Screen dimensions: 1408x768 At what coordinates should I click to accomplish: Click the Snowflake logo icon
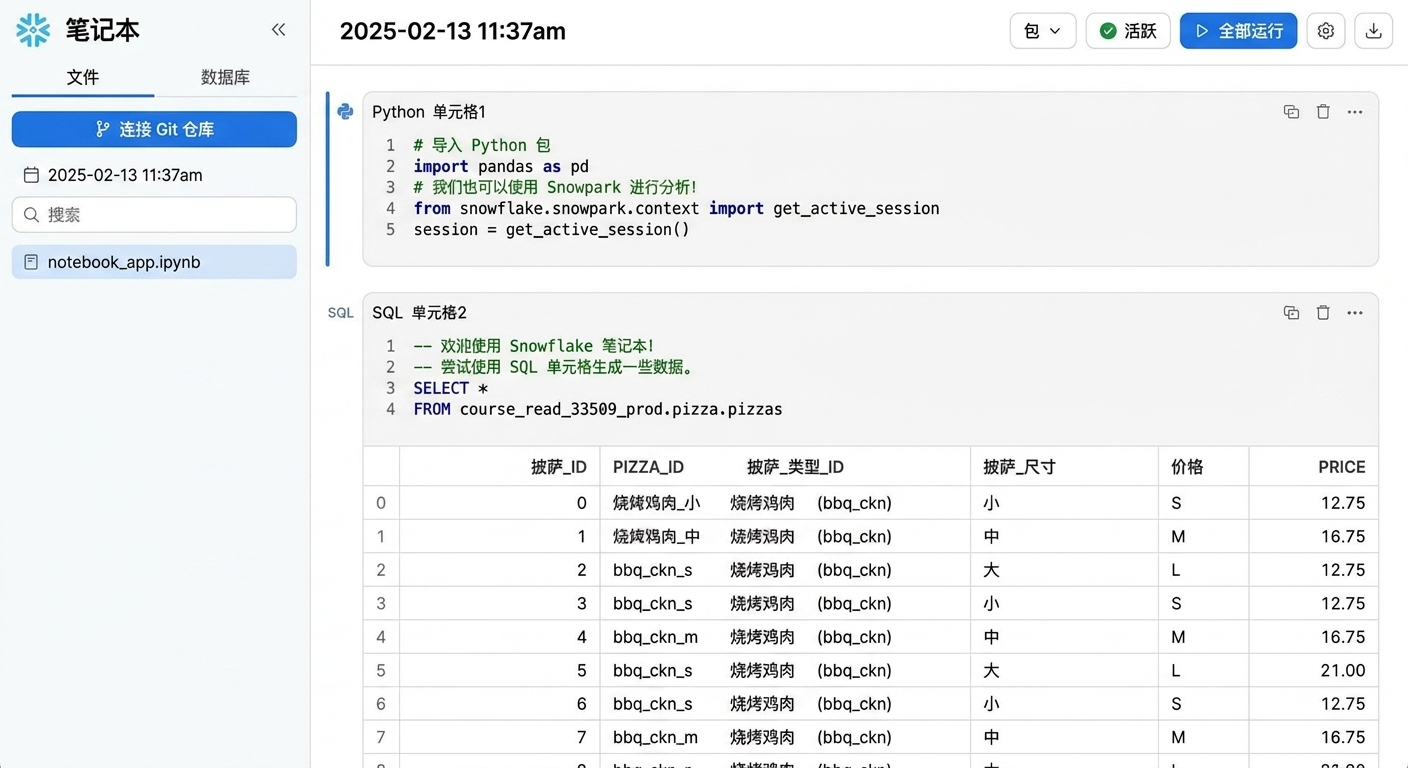[x=33, y=30]
